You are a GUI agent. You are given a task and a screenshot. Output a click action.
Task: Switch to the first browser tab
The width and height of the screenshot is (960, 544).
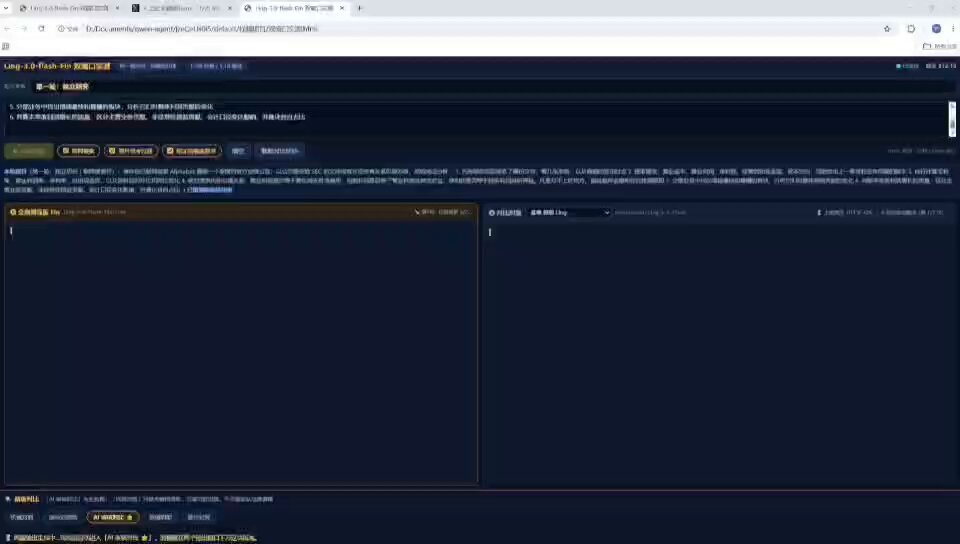click(x=69, y=8)
